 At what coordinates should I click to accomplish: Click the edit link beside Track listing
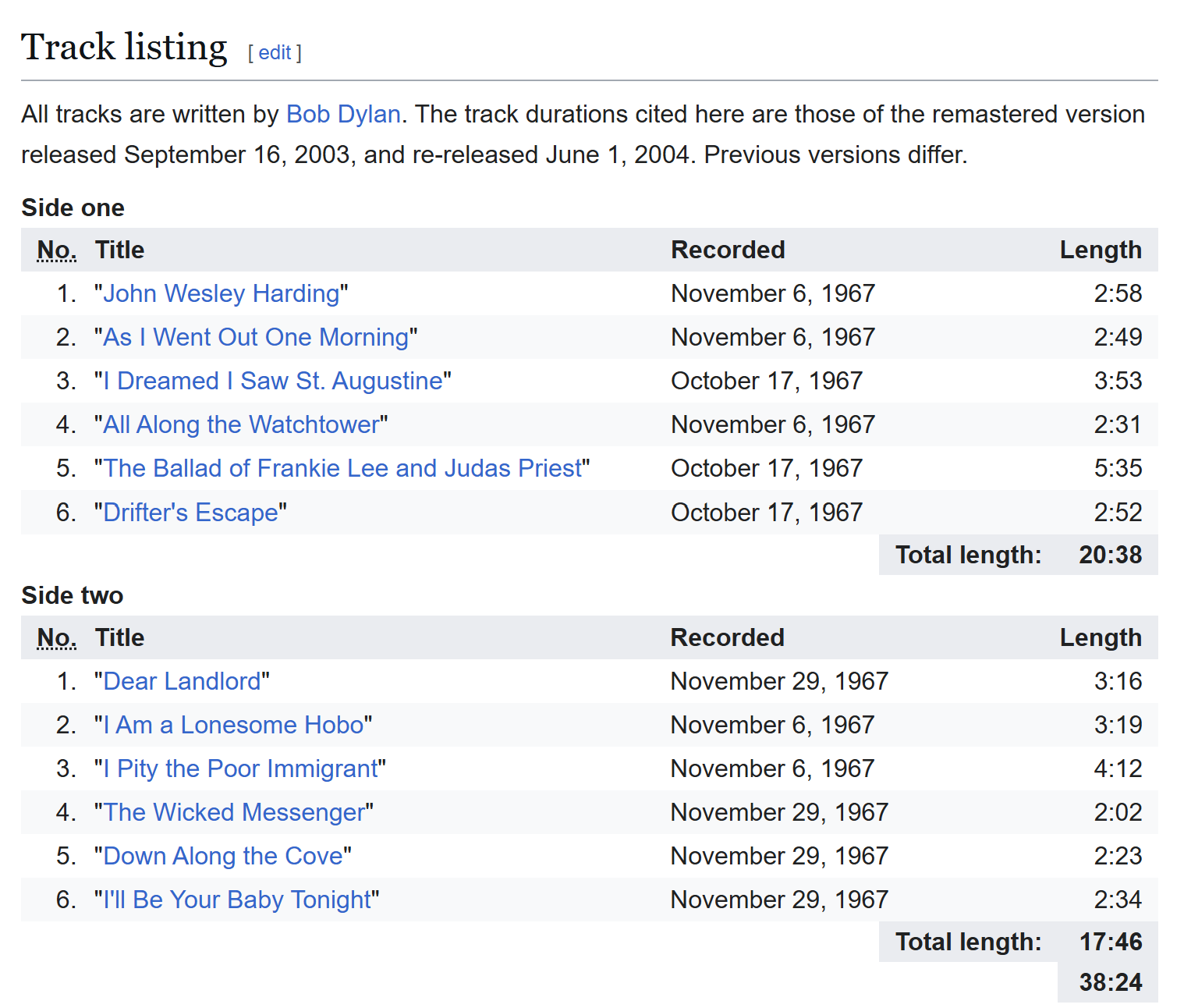[x=275, y=52]
